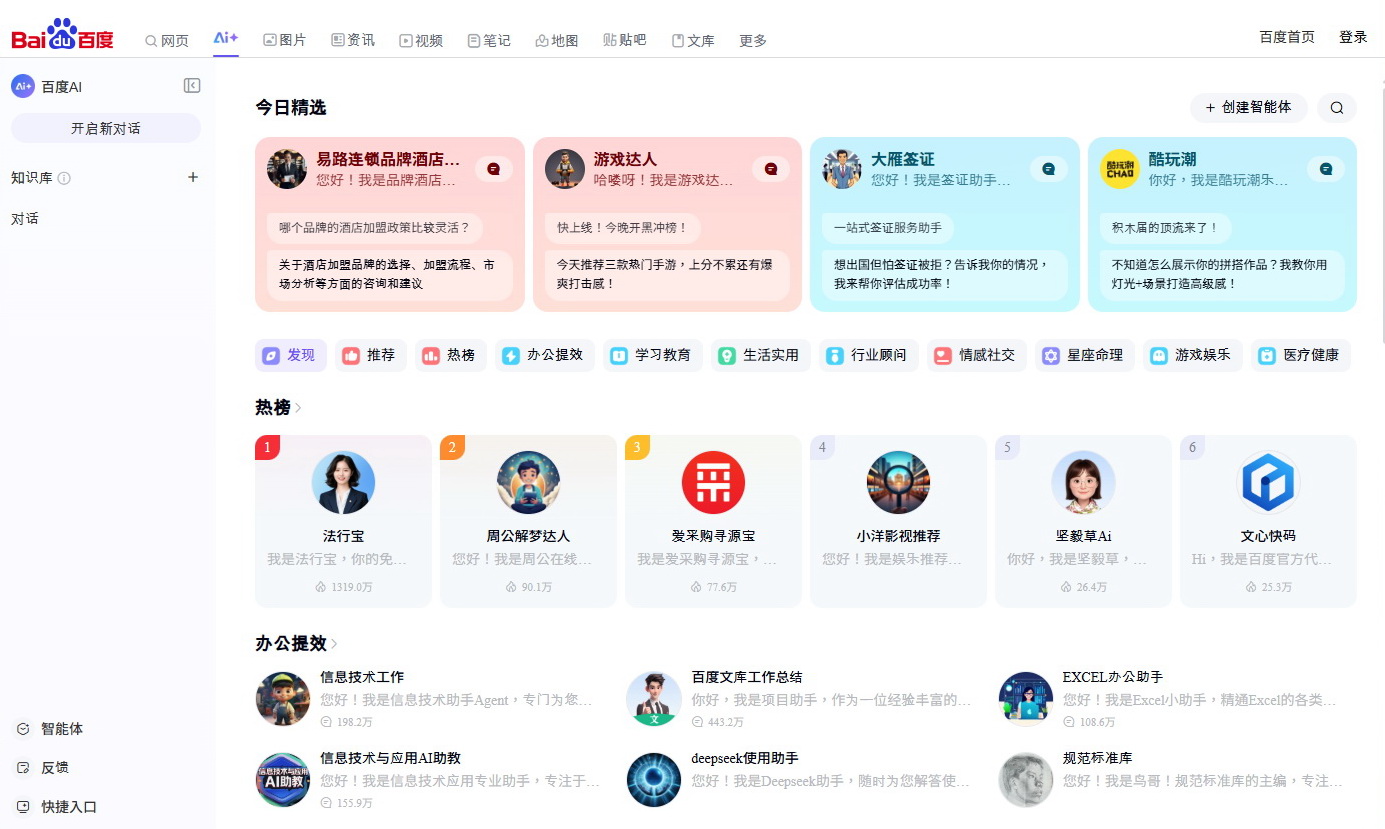
Task: Click 信息技术与应用AI助教 avatar icon
Action: (x=283, y=780)
